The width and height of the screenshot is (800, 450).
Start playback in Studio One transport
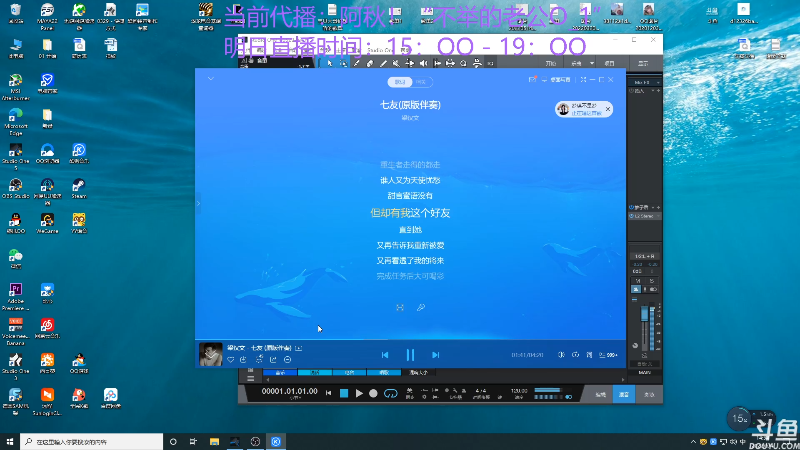[359, 393]
